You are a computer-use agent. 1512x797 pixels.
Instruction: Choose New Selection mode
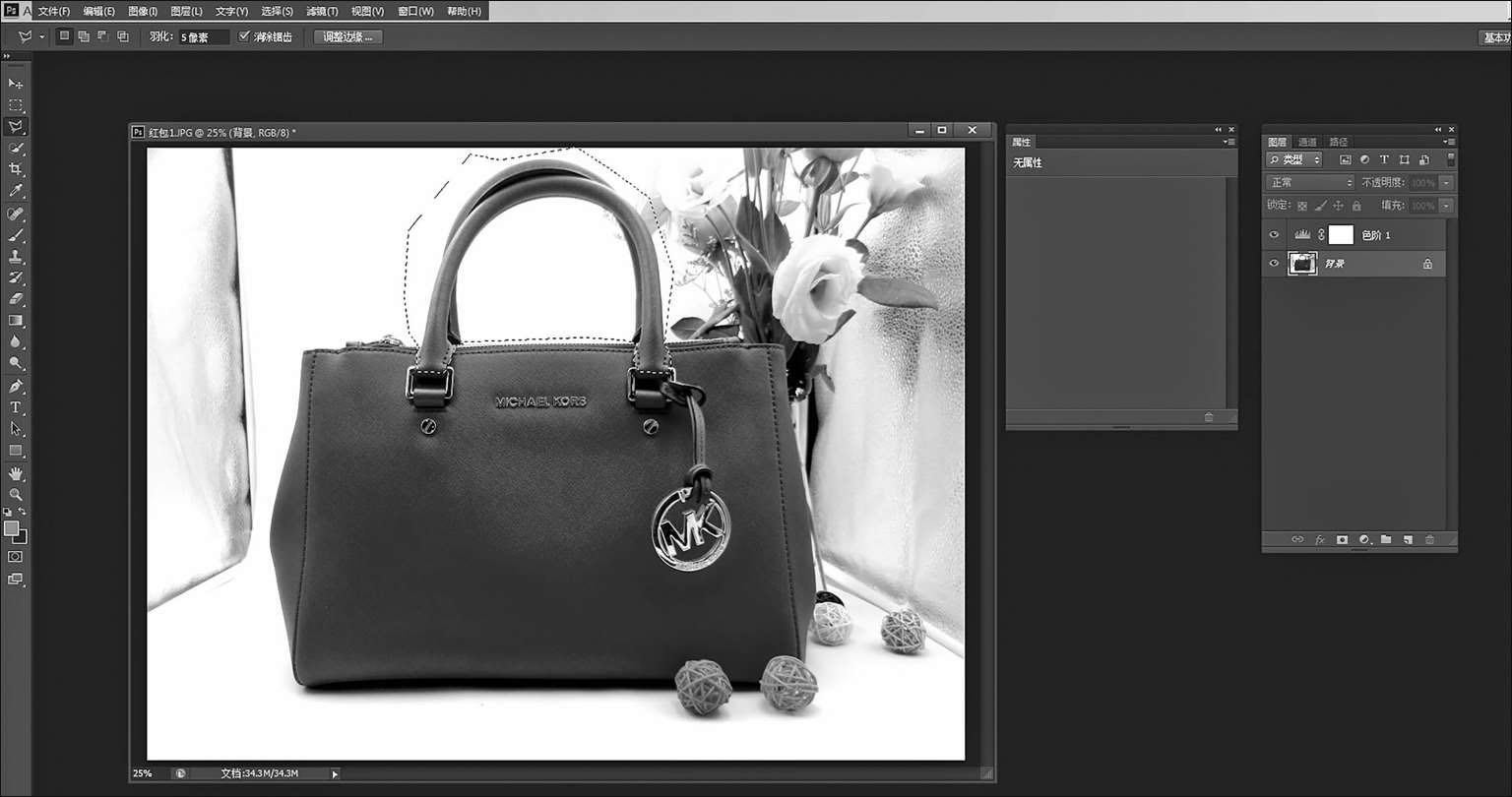(65, 36)
